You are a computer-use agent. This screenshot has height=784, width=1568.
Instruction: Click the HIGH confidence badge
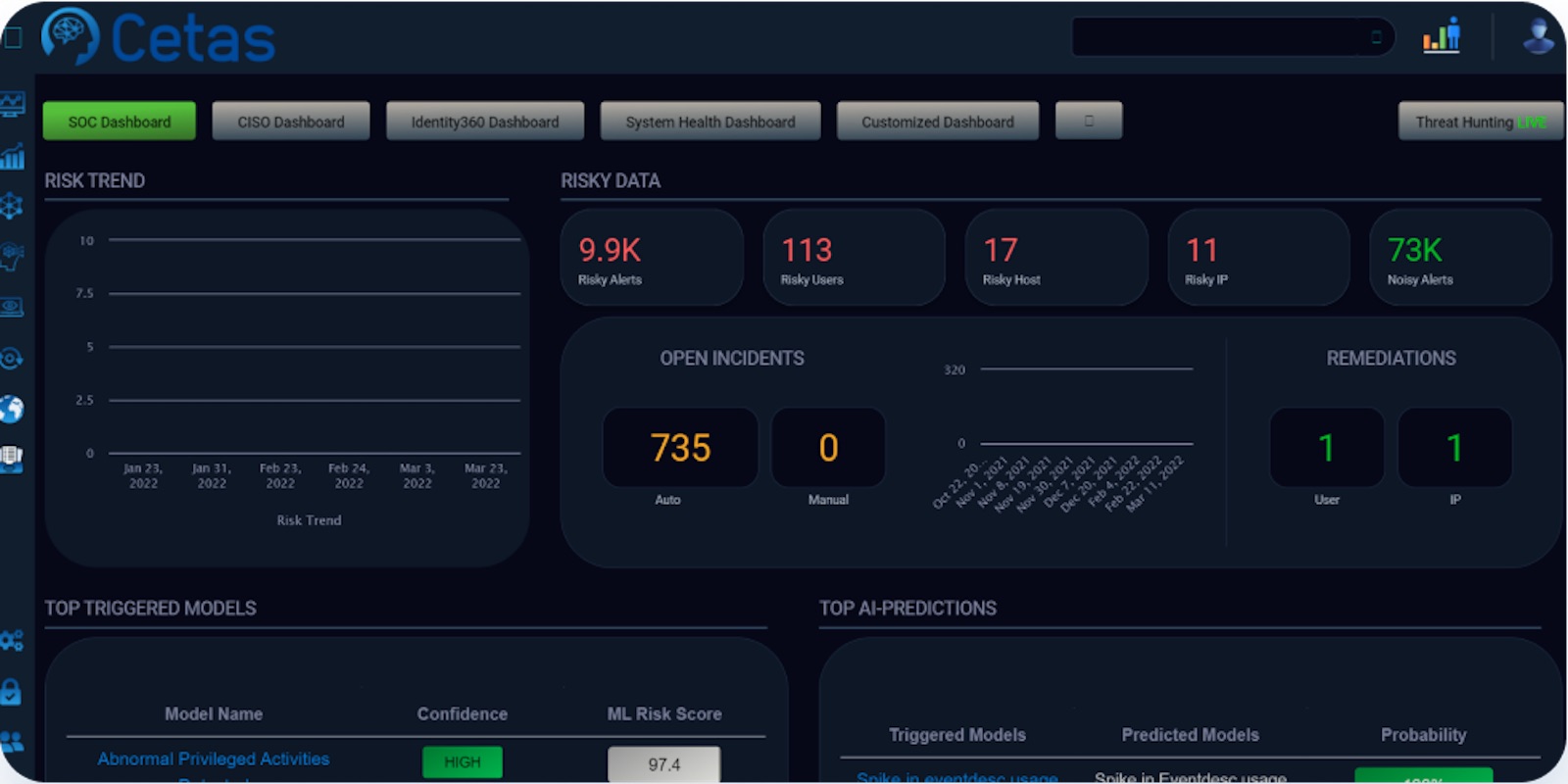(463, 762)
